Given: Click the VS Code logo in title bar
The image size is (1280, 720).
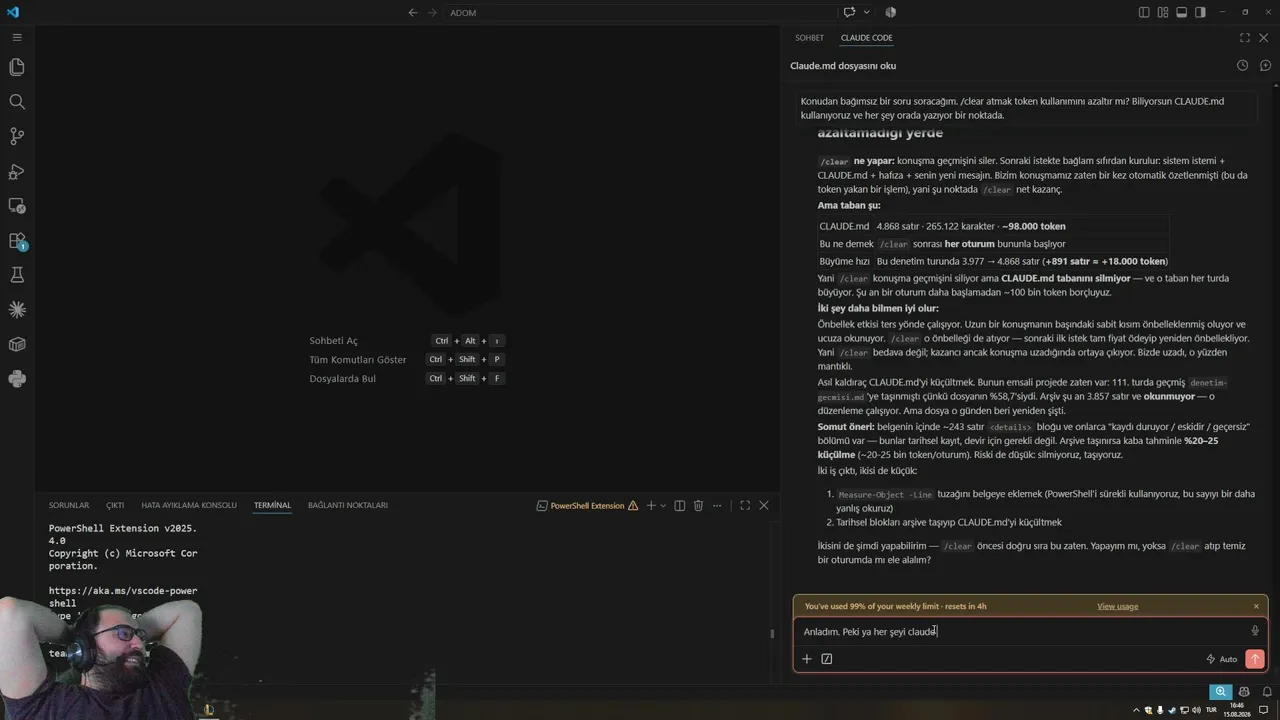Looking at the screenshot, I should (13, 12).
